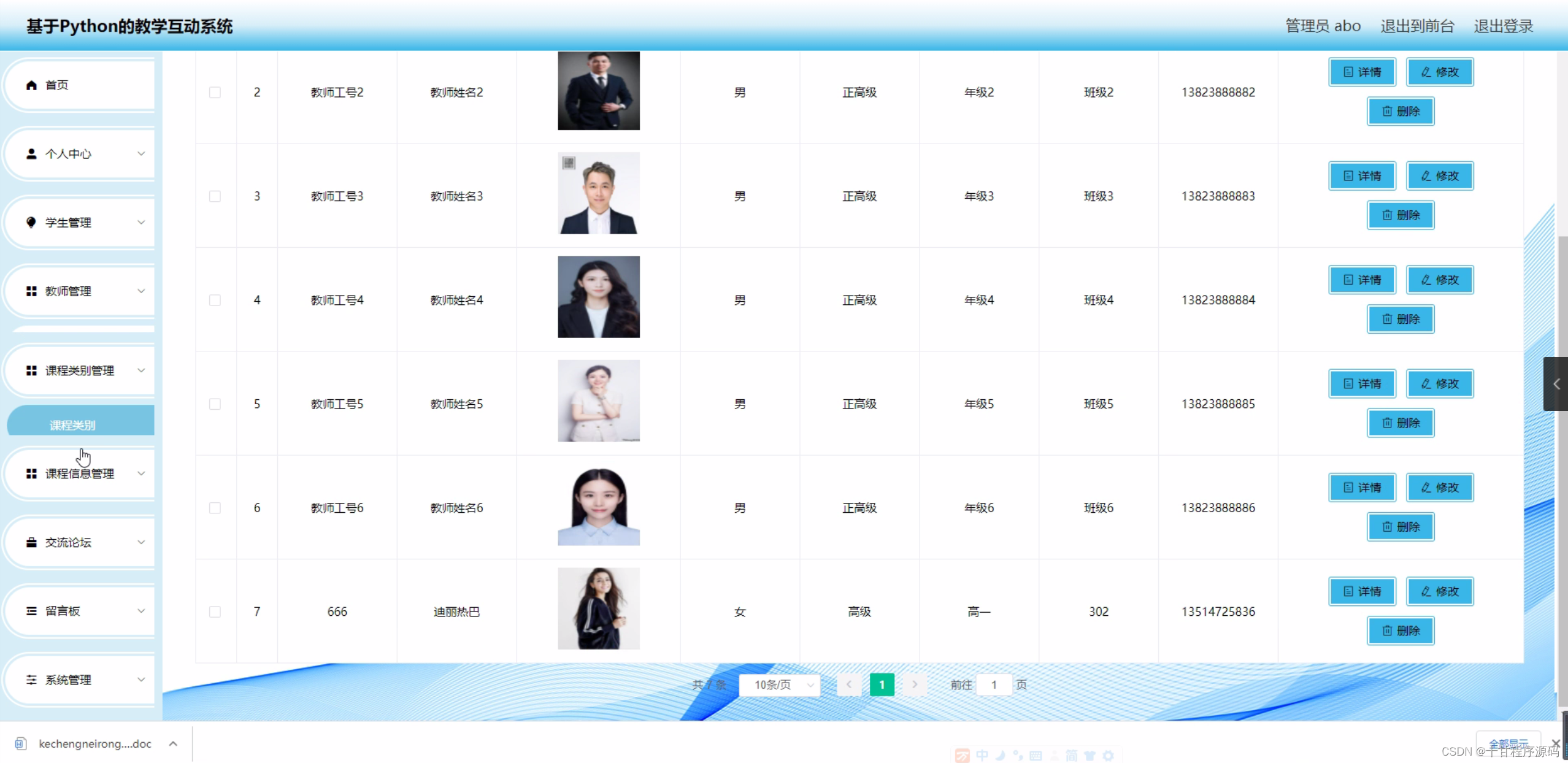Open the 10条/页 page size dropdown

780,684
